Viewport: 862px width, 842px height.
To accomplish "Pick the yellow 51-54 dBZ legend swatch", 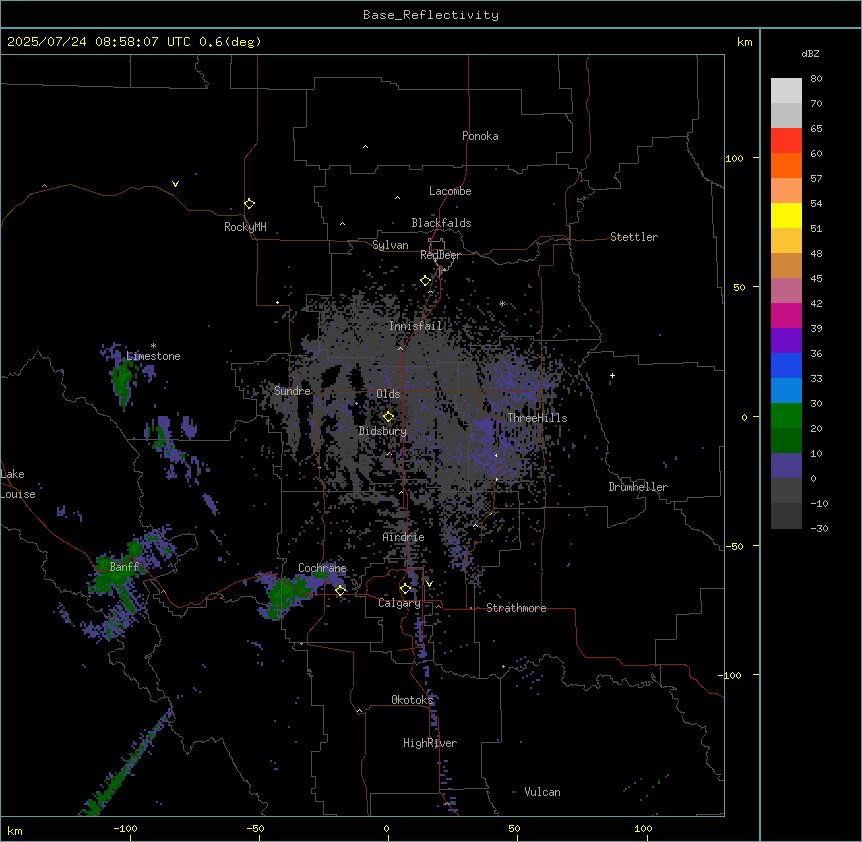I will tap(786, 215).
